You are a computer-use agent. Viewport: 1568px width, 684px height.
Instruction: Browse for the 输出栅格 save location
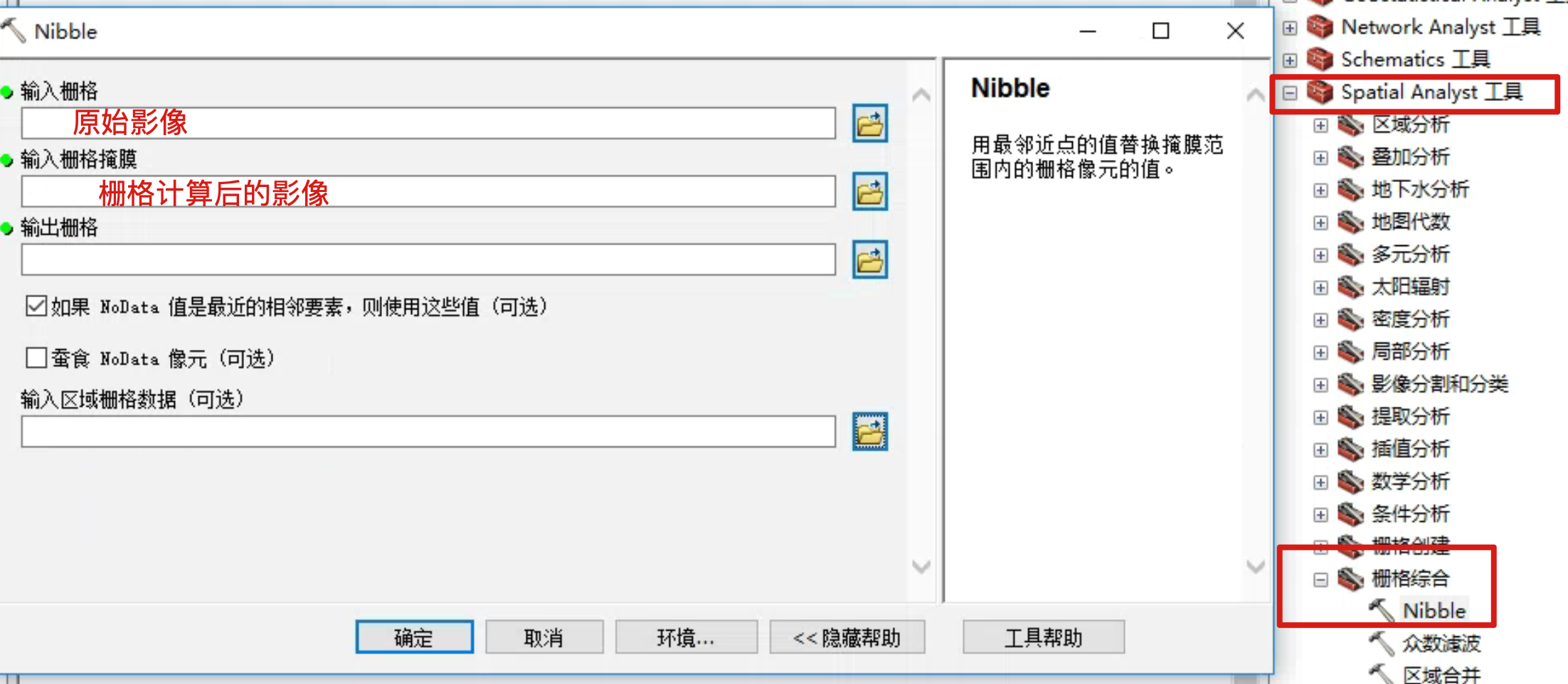point(869,260)
